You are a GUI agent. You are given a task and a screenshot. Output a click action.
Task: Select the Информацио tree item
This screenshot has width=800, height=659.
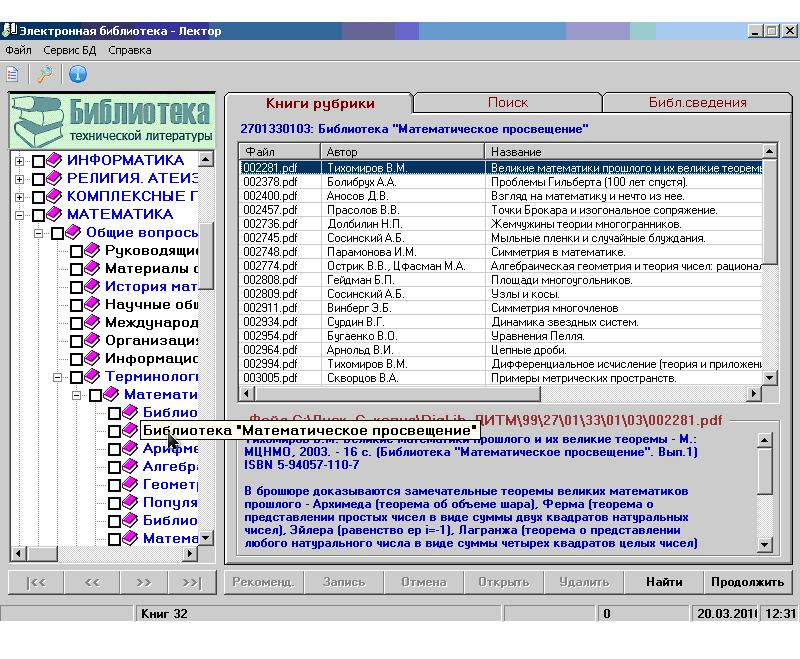151,358
